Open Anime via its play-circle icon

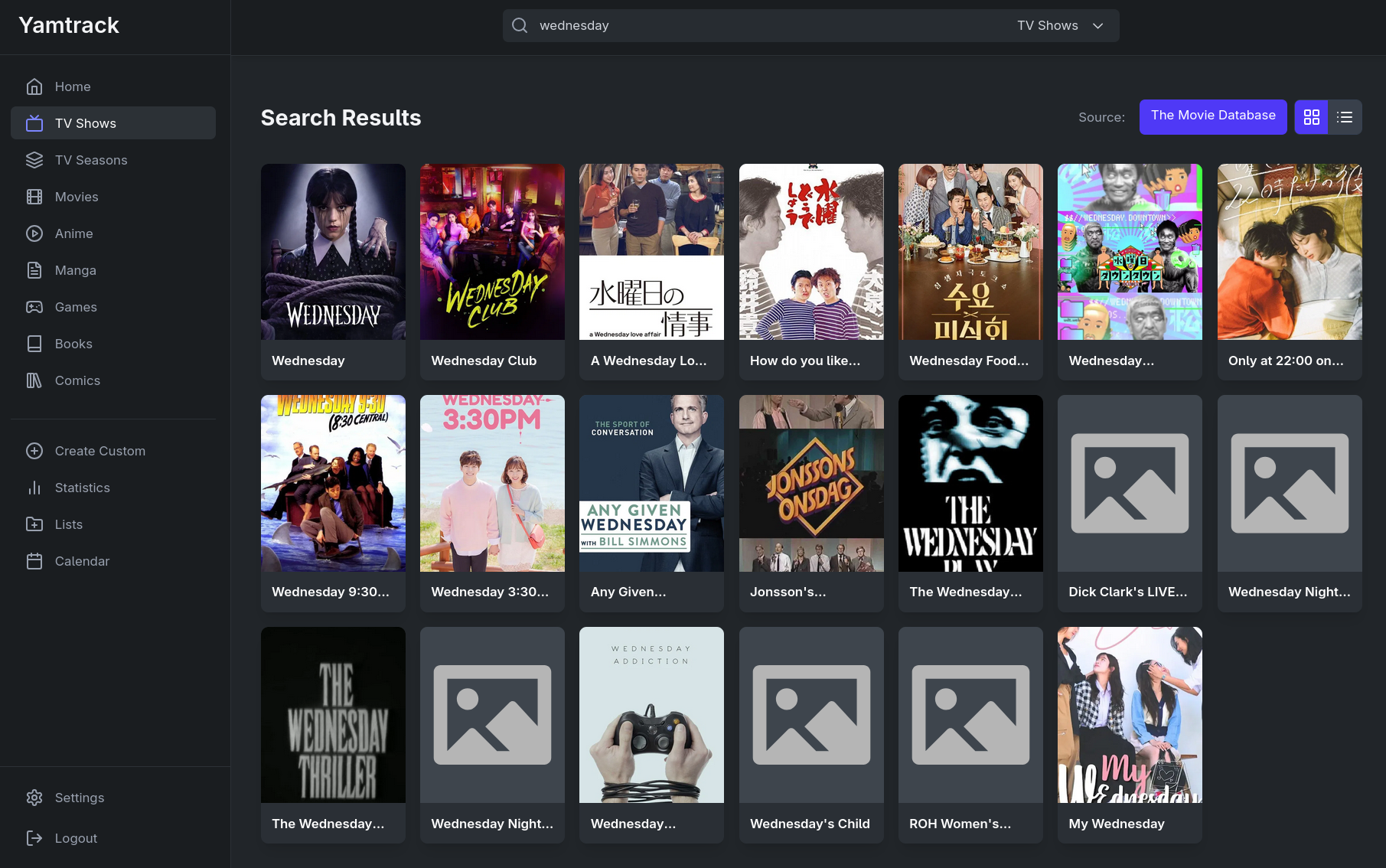[34, 233]
